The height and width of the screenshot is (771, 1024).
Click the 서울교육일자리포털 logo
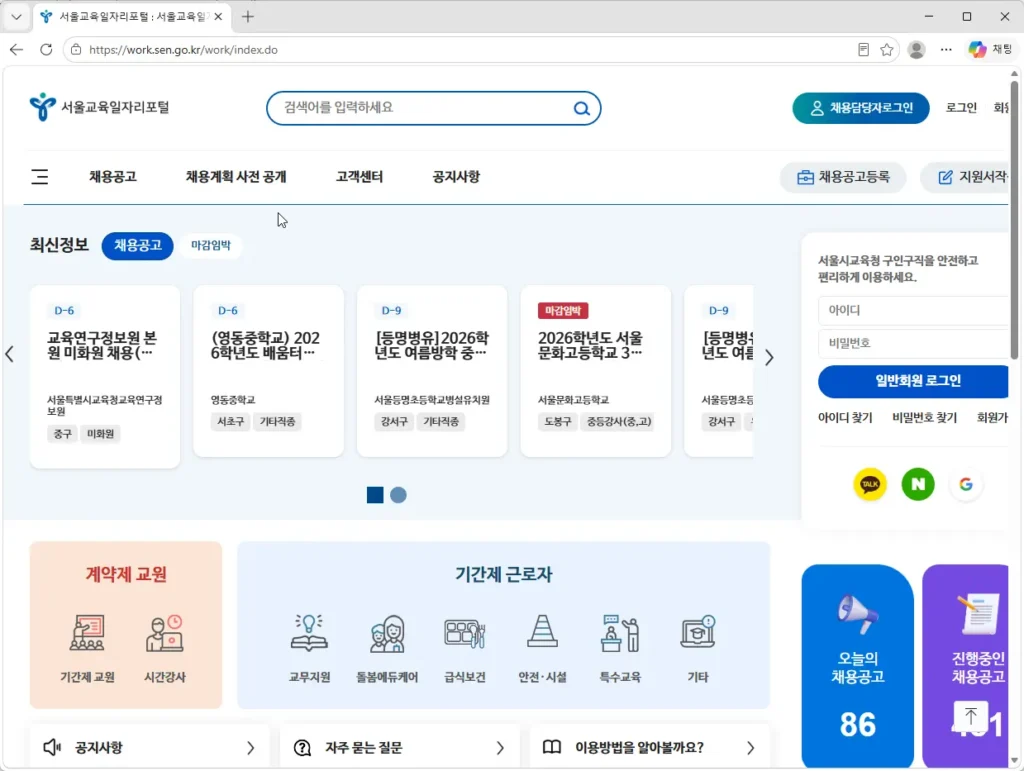coord(99,107)
